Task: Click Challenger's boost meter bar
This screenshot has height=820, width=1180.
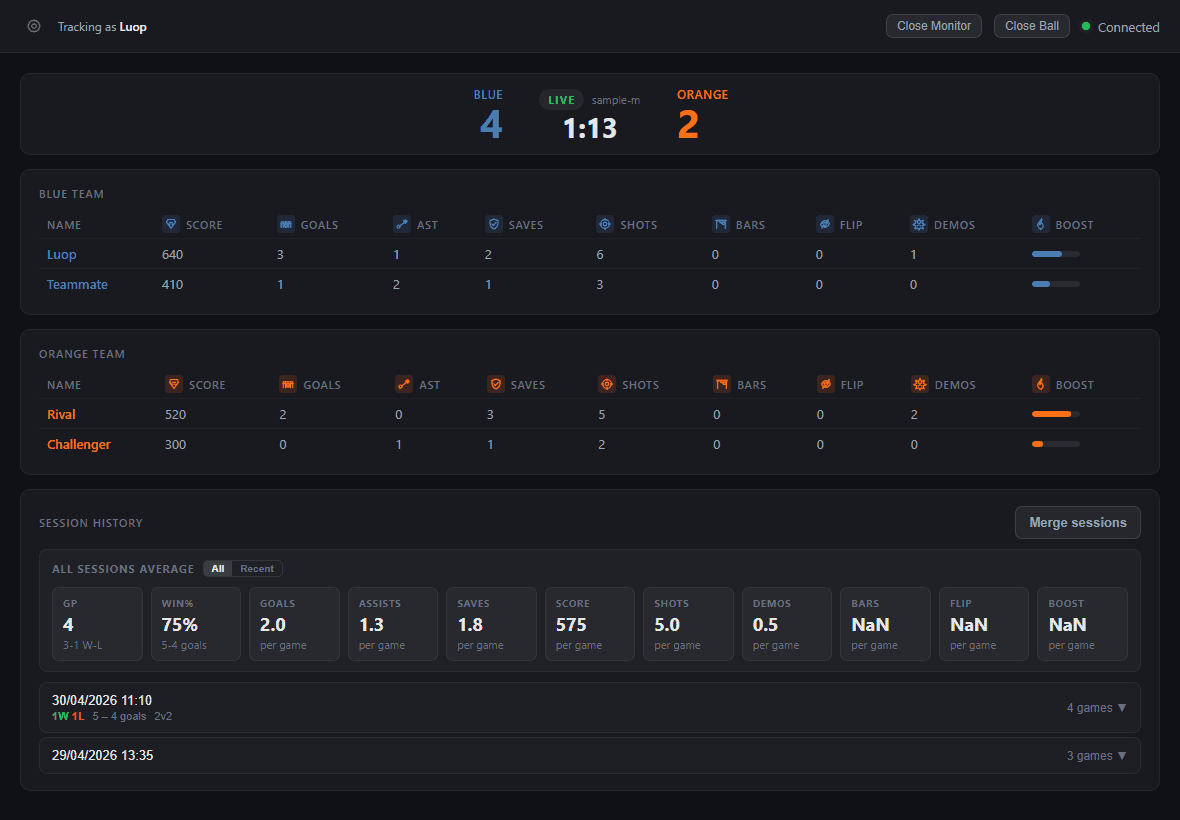Action: (x=1056, y=444)
